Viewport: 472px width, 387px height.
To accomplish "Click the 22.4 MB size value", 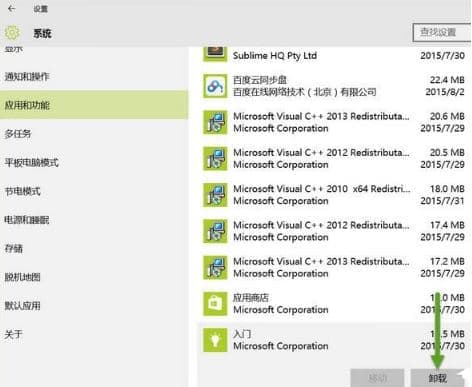I will coord(447,80).
